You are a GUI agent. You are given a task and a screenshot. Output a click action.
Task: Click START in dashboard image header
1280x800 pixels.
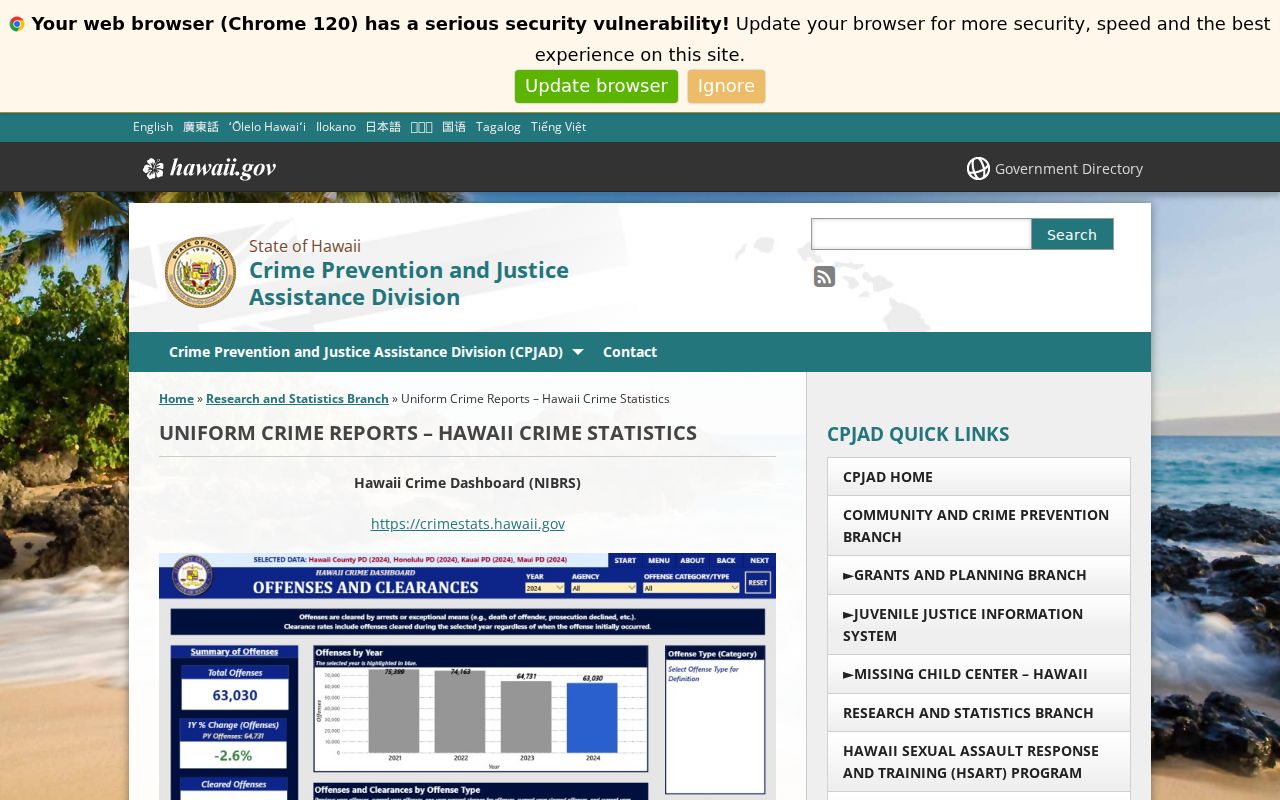tap(625, 560)
